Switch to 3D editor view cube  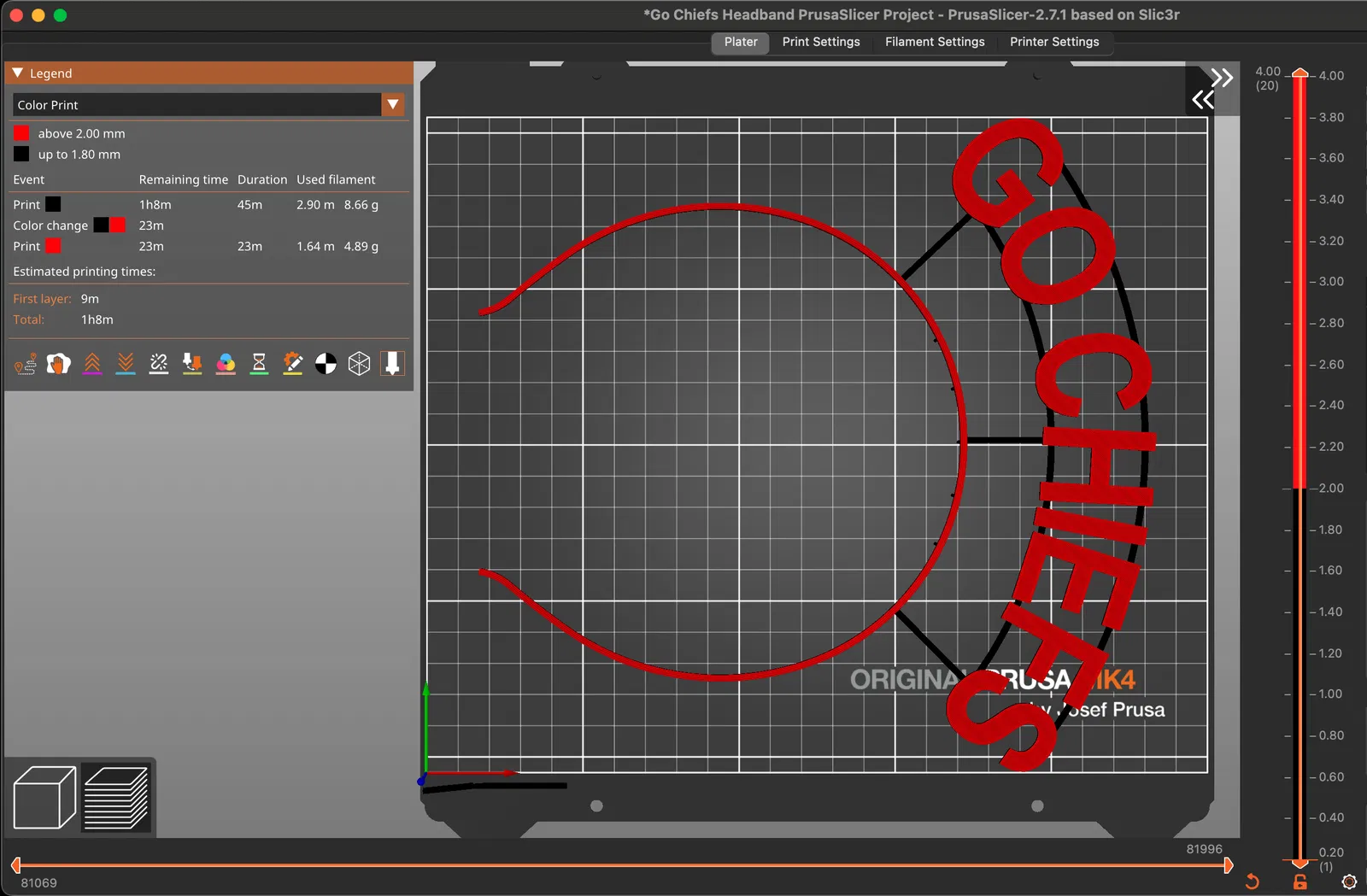tap(44, 798)
